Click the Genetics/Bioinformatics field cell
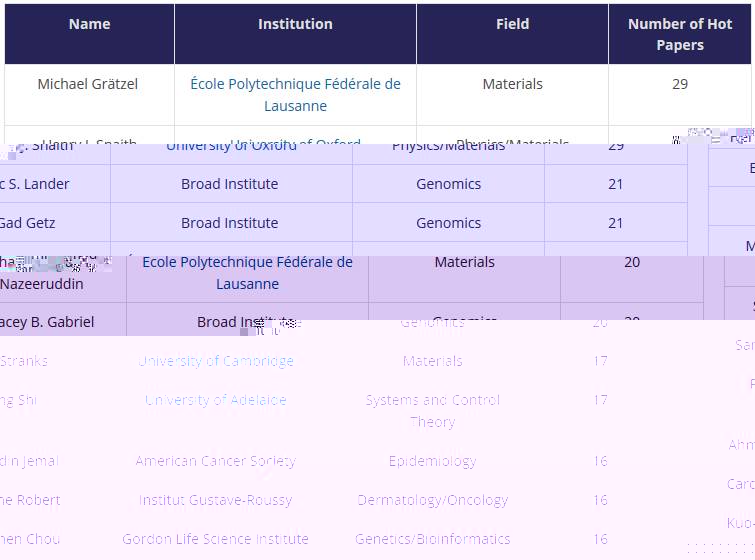The height and width of the screenshot is (560, 755). pos(432,539)
